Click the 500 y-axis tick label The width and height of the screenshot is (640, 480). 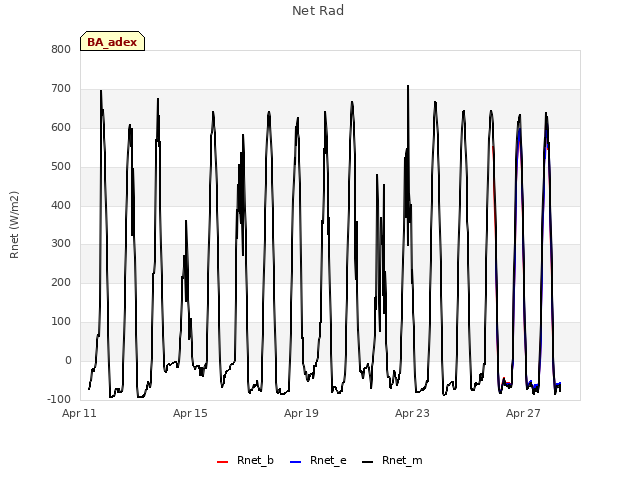[61, 167]
